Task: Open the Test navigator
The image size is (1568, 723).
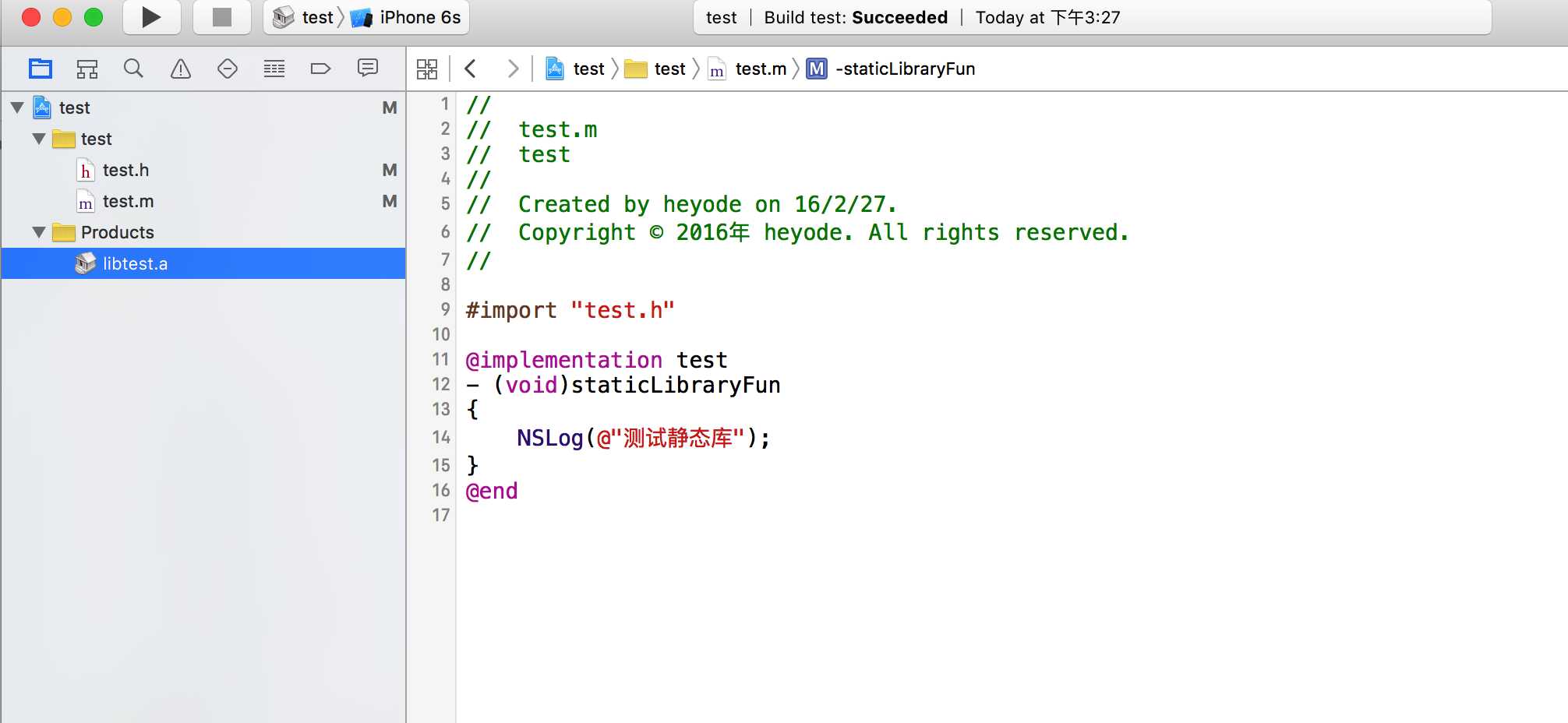Action: [228, 69]
